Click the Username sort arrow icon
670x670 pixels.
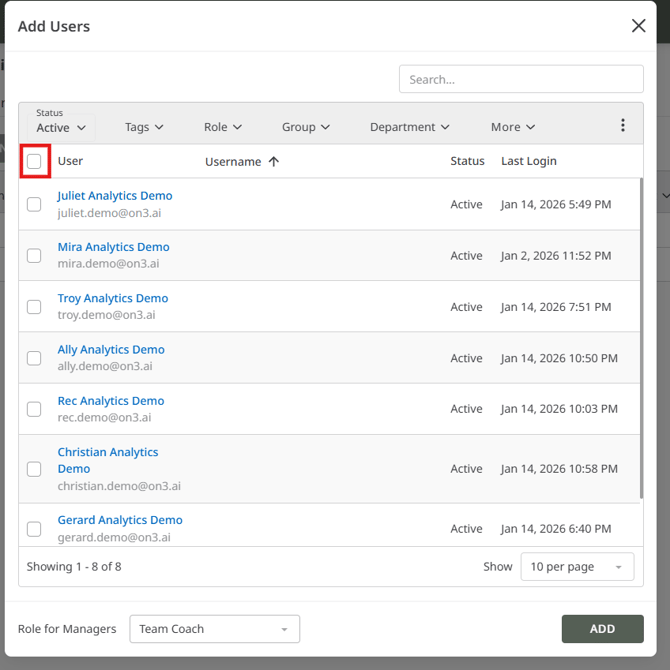click(274, 162)
